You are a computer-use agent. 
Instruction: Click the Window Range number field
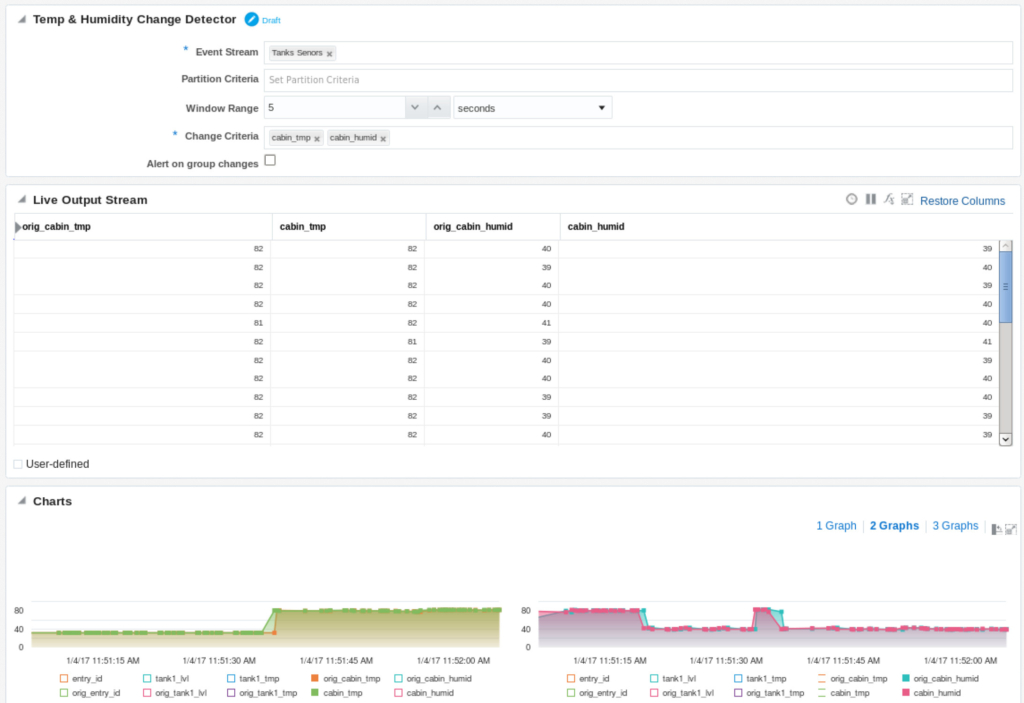(x=334, y=108)
